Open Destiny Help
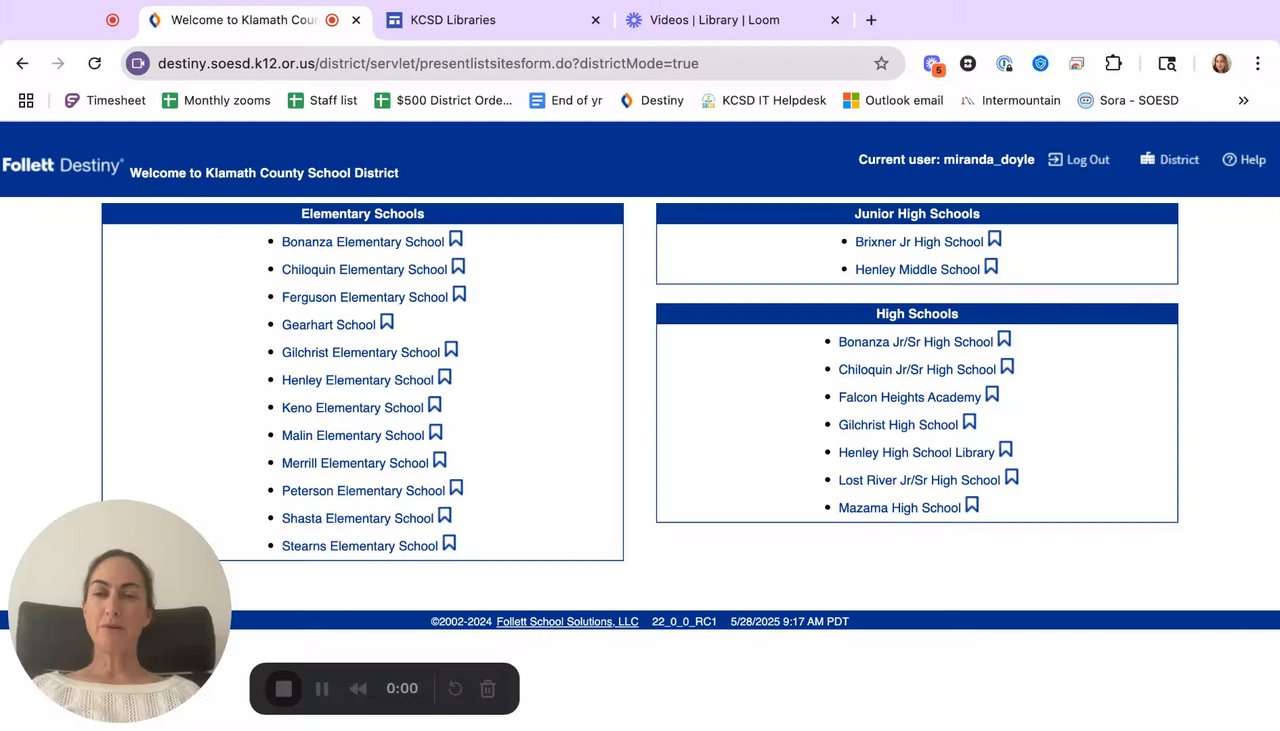The height and width of the screenshot is (731, 1280). pyautogui.click(x=1244, y=160)
